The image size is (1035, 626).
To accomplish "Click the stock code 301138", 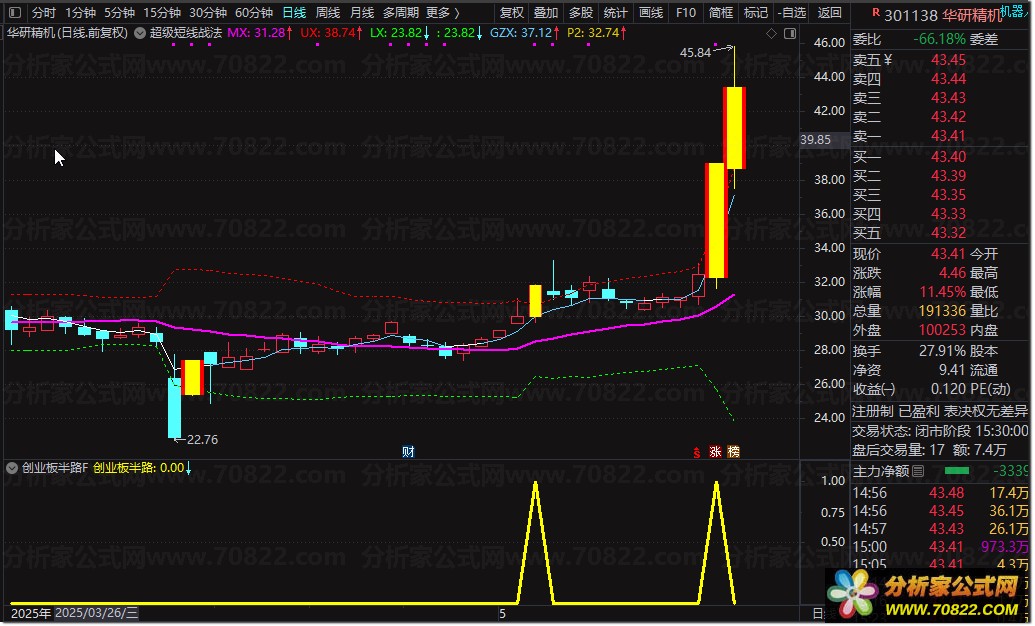I will point(910,15).
